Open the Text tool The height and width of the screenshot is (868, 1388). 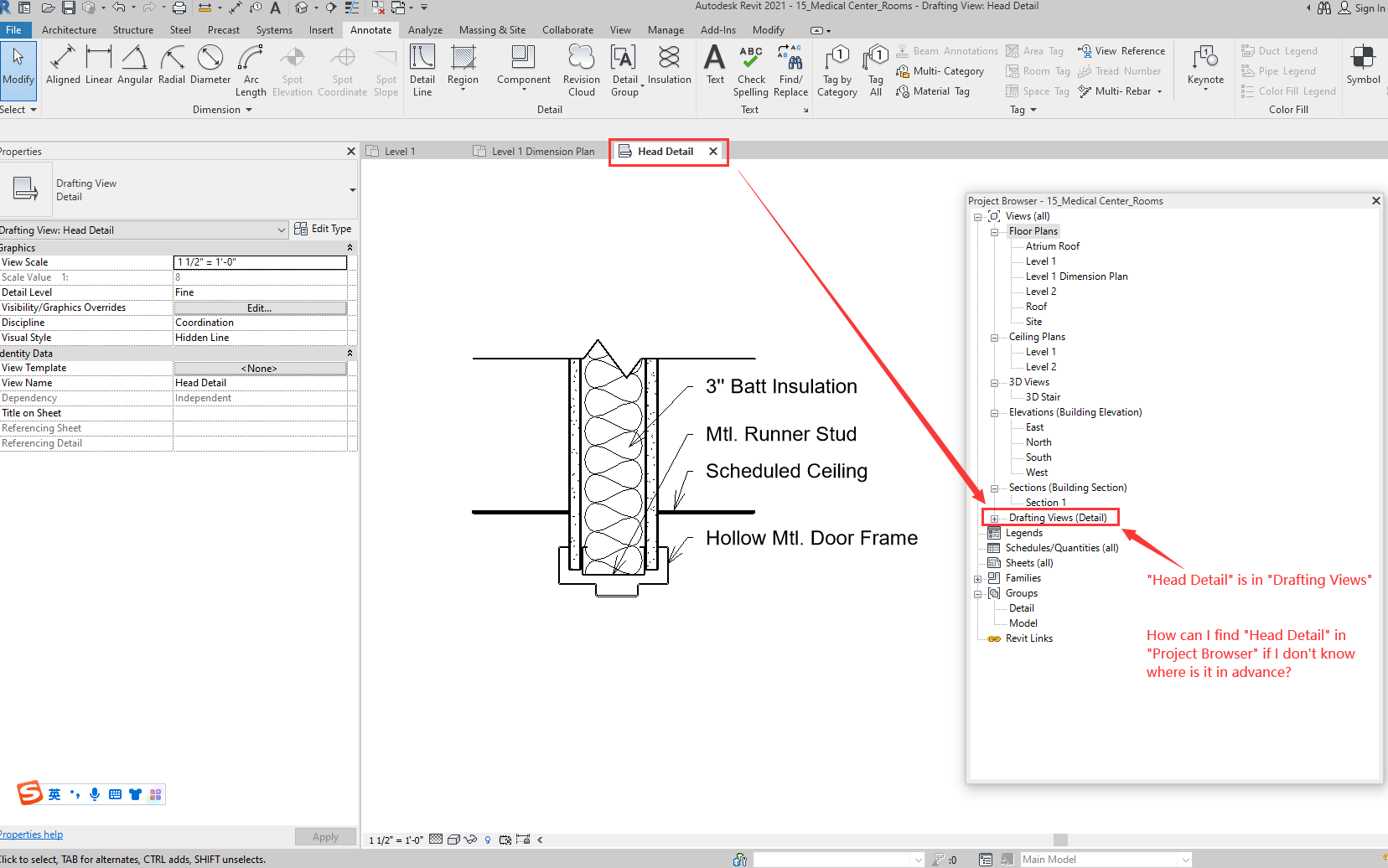[x=714, y=67]
